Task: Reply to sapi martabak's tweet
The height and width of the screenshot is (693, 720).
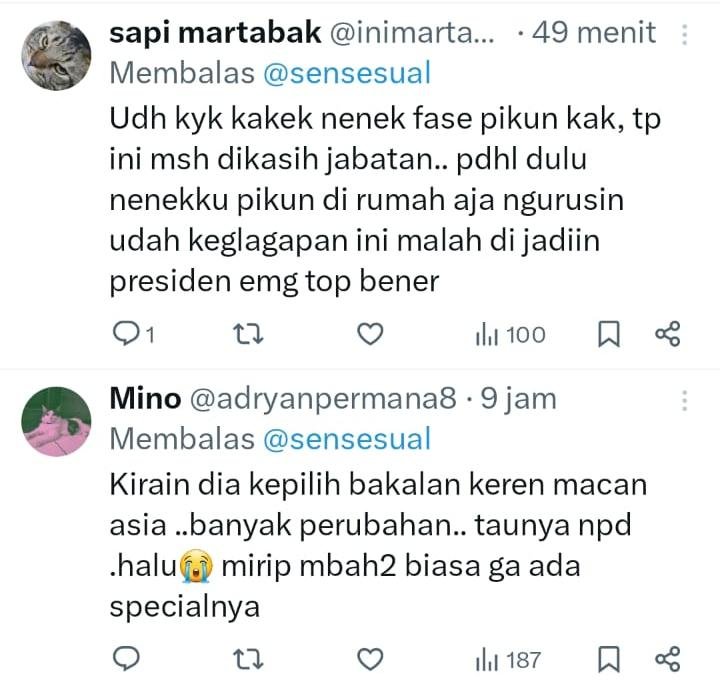Action: [x=126, y=334]
